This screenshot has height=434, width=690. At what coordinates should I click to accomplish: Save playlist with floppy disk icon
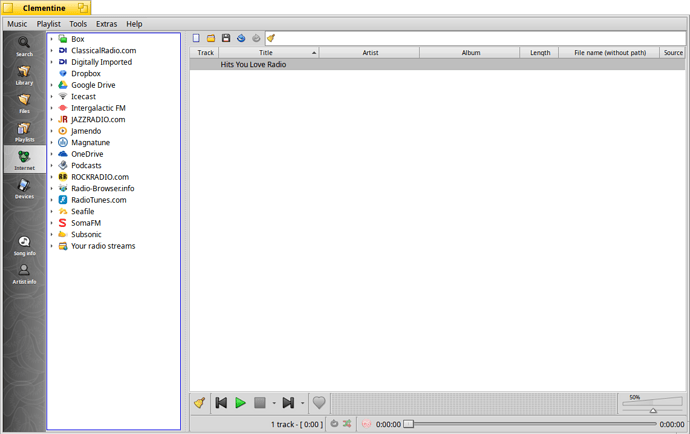click(226, 38)
